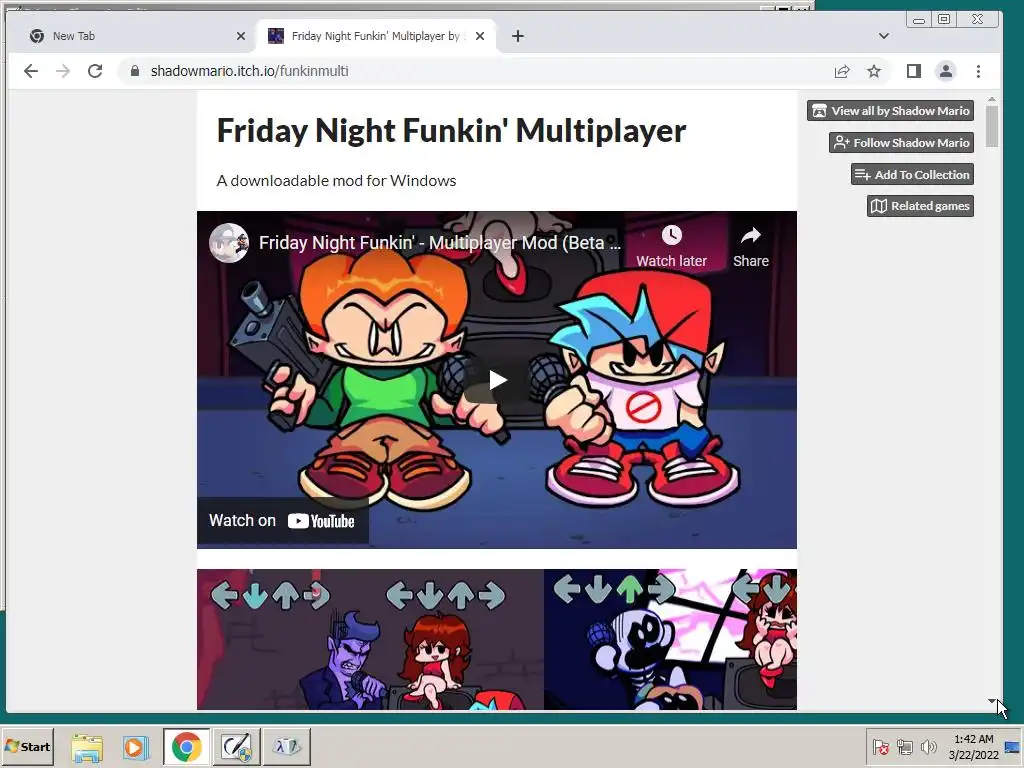Open the Chrome three-dot menu
Screen dimensions: 1024x768
978,71
